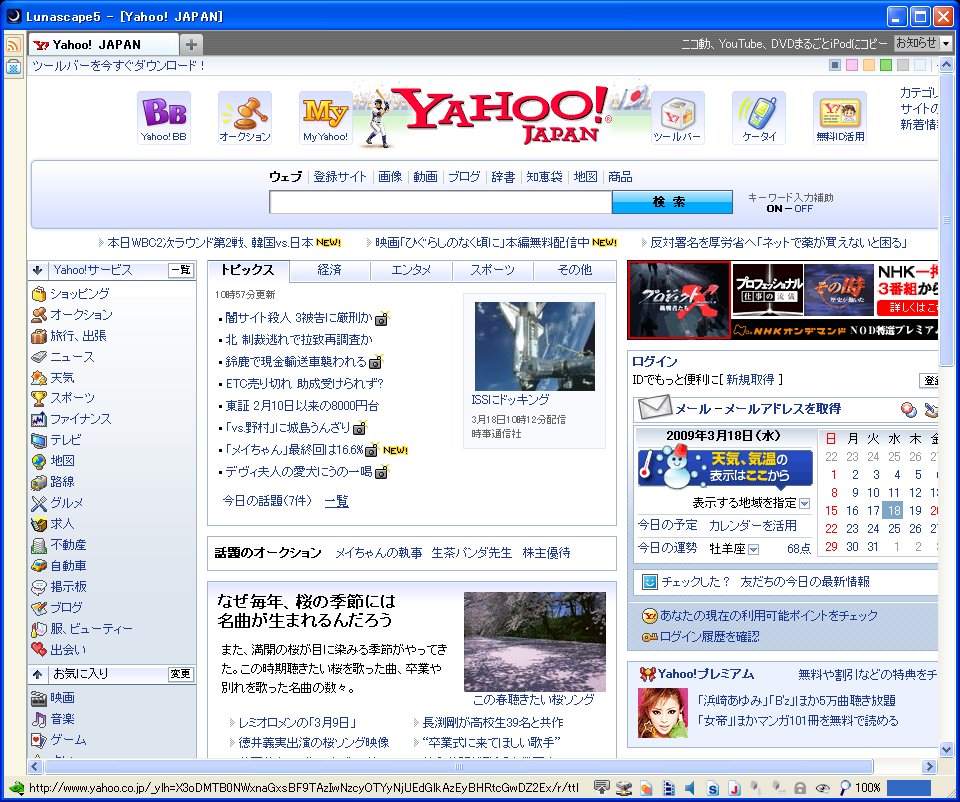Image resolution: width=960 pixels, height=802 pixels.
Task: Click the horizontal scrollbar right arrow
Action: [929, 766]
